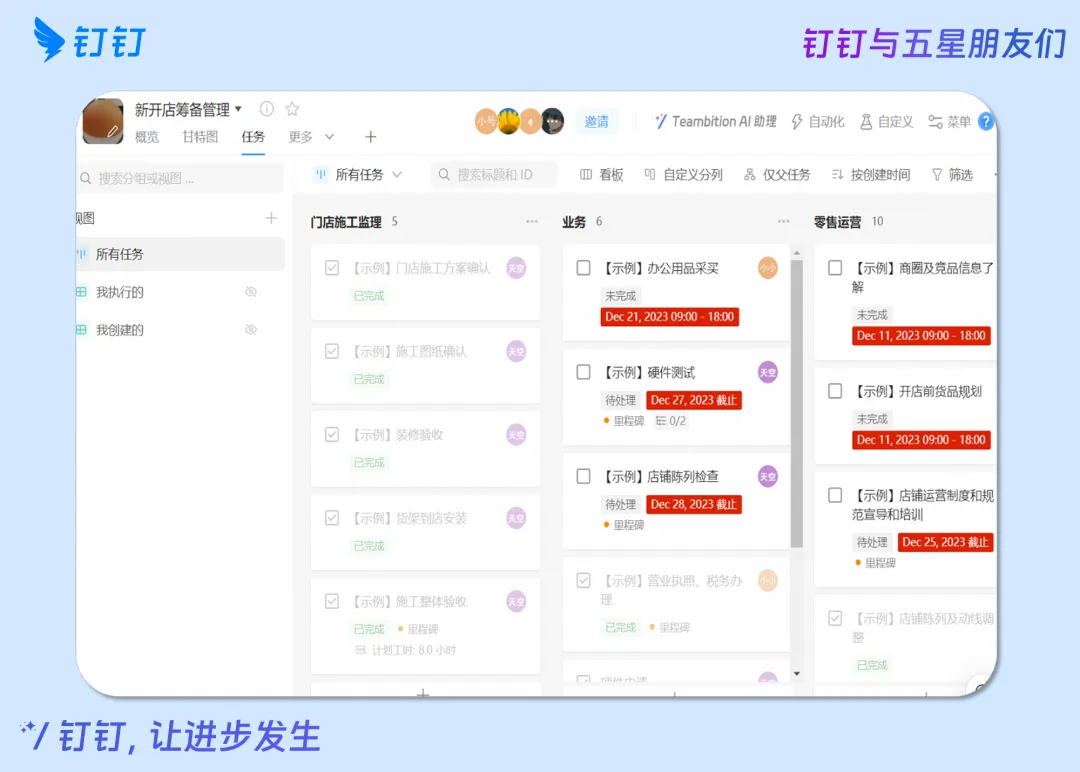The height and width of the screenshot is (772, 1080).
Task: Change sorting via 按创建时间
Action: [x=871, y=175]
